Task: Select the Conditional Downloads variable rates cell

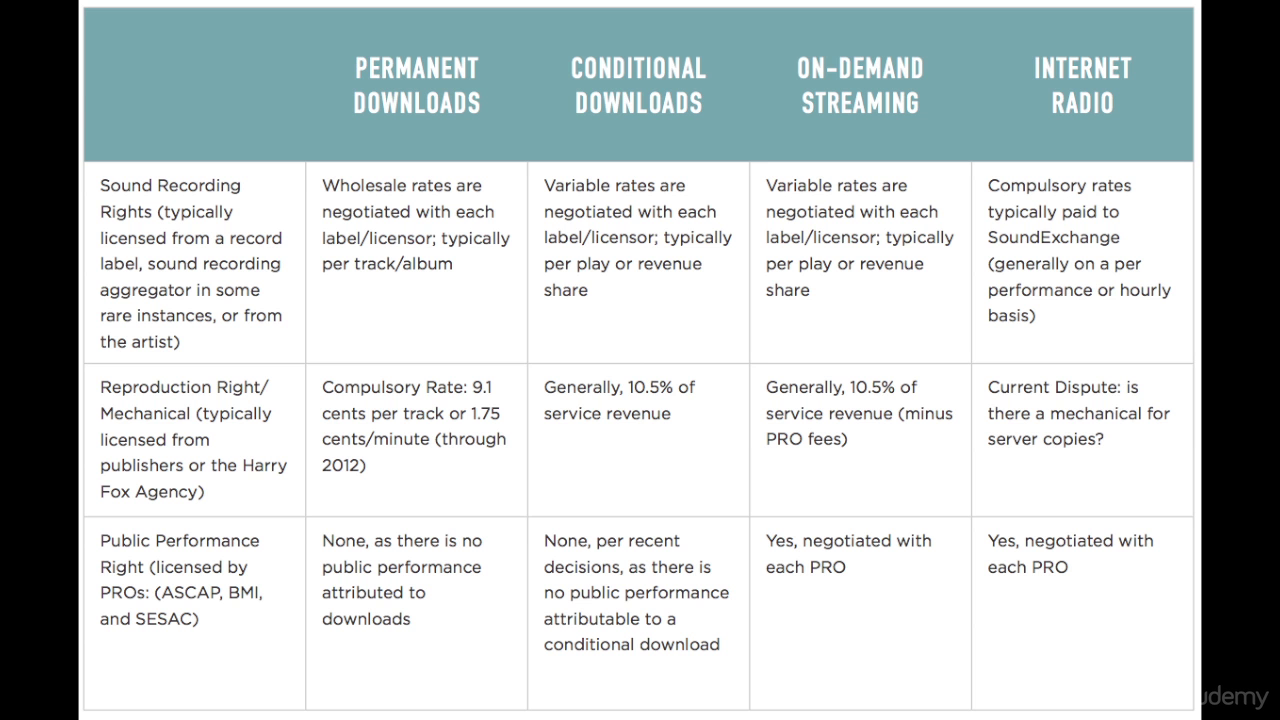Action: pos(637,238)
